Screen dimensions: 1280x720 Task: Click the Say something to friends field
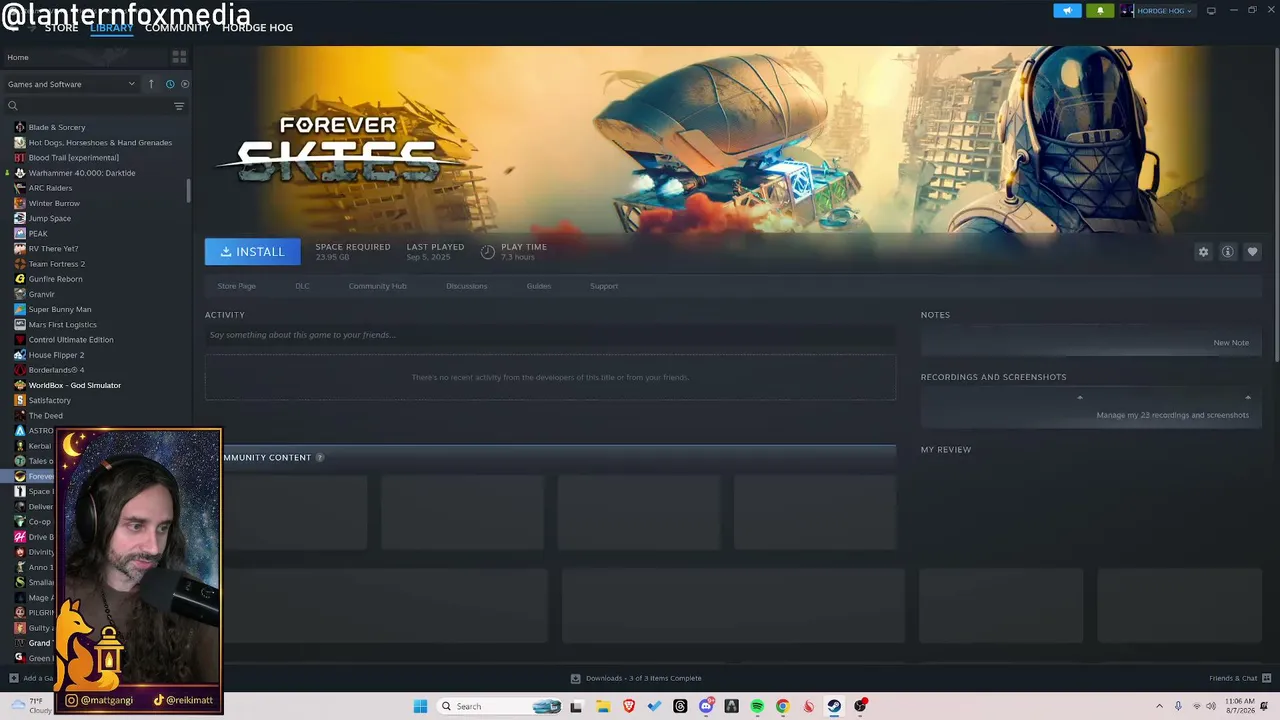pos(550,335)
